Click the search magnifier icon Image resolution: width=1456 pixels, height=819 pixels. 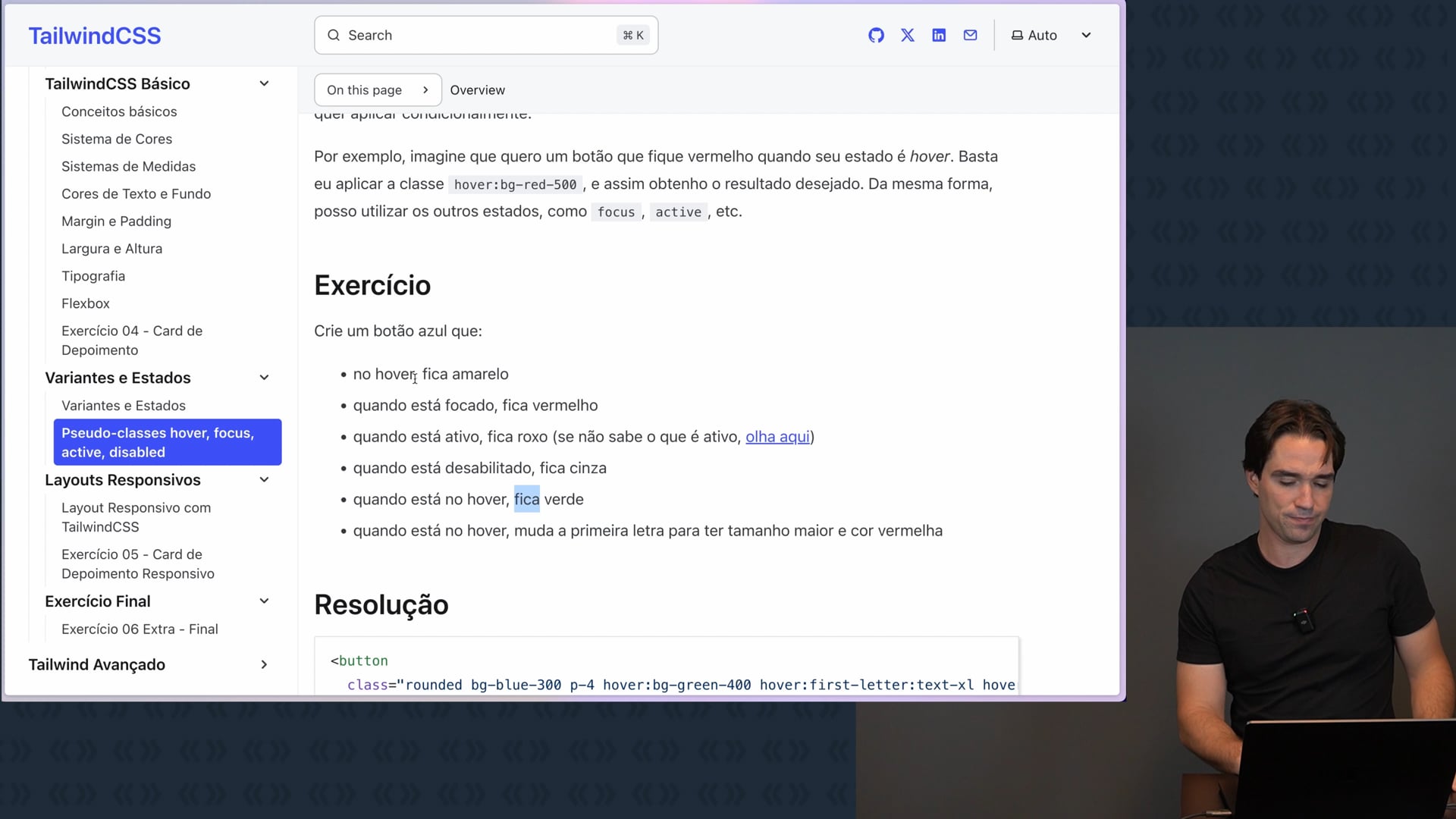334,36
